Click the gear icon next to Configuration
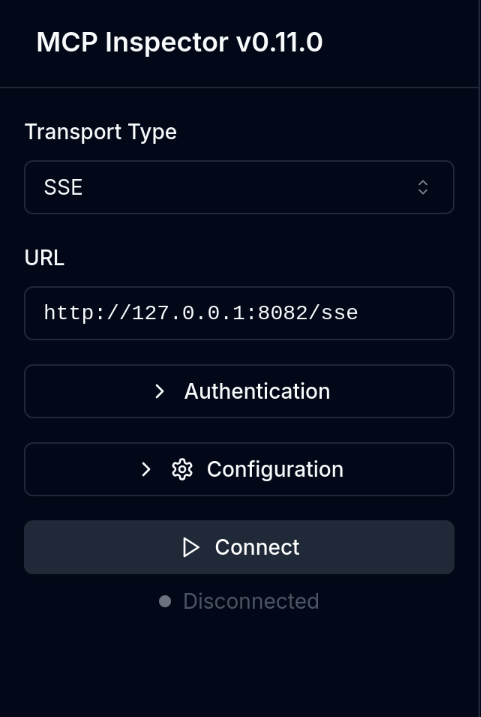 [x=182, y=470]
